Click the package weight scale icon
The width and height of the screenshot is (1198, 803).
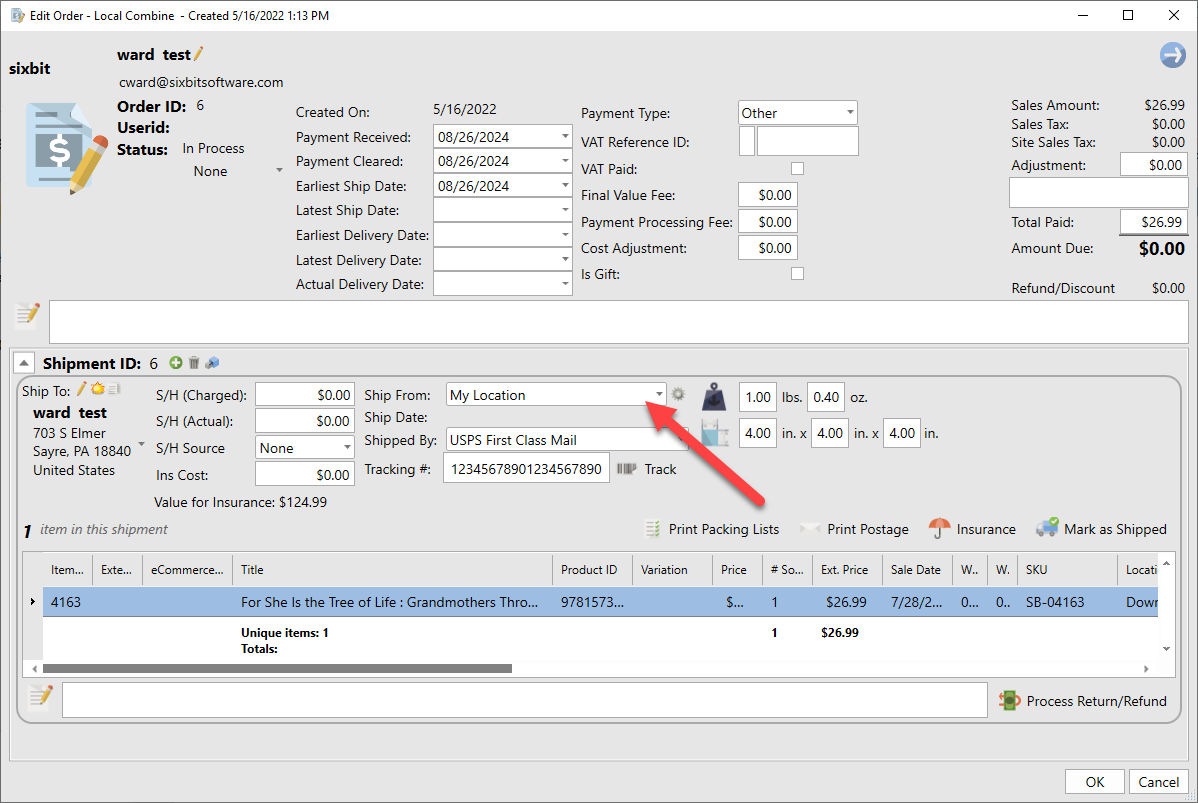(714, 396)
